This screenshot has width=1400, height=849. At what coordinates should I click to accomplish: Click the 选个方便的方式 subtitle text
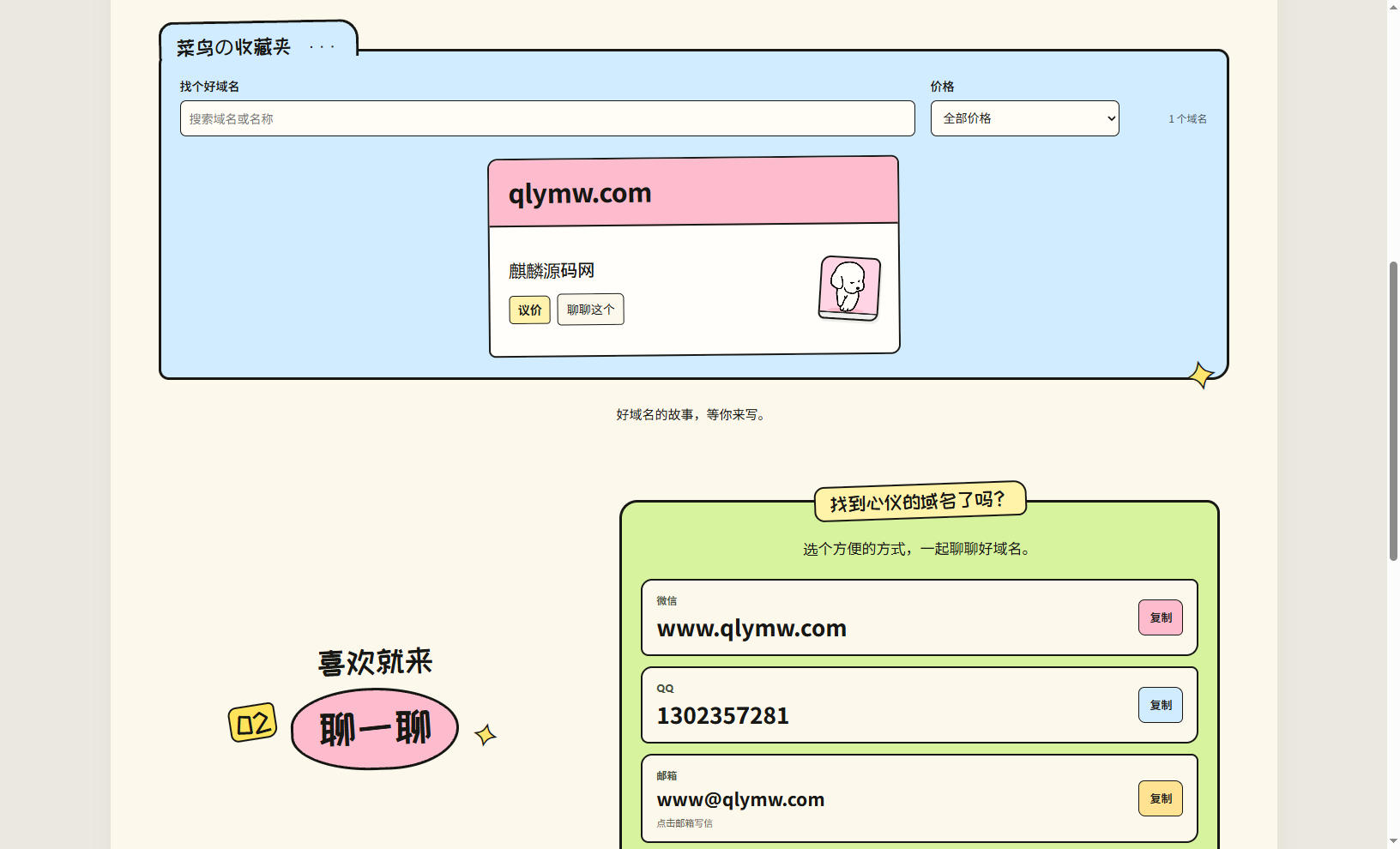pyautogui.click(x=916, y=549)
